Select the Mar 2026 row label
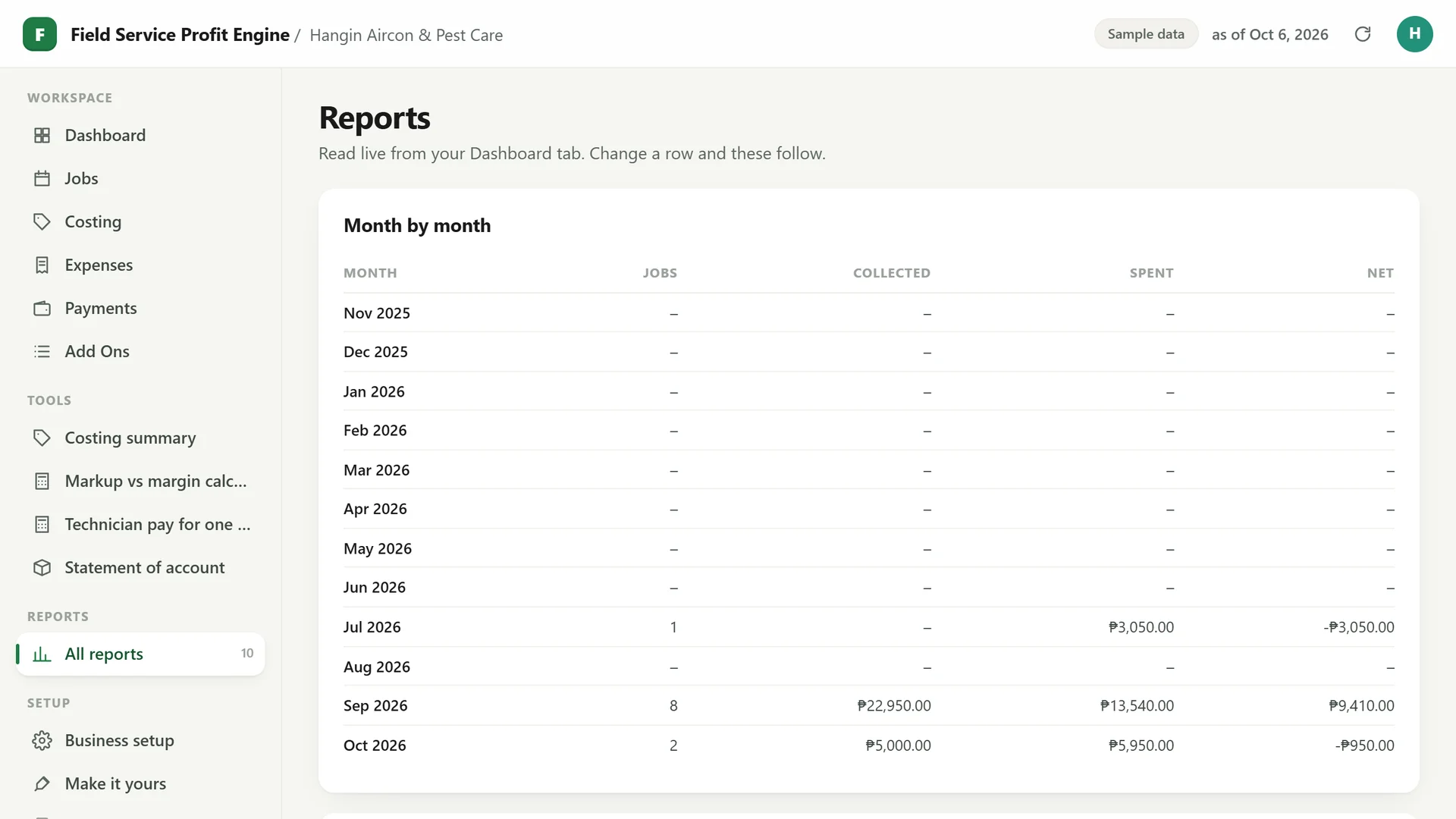1456x819 pixels. (x=376, y=470)
